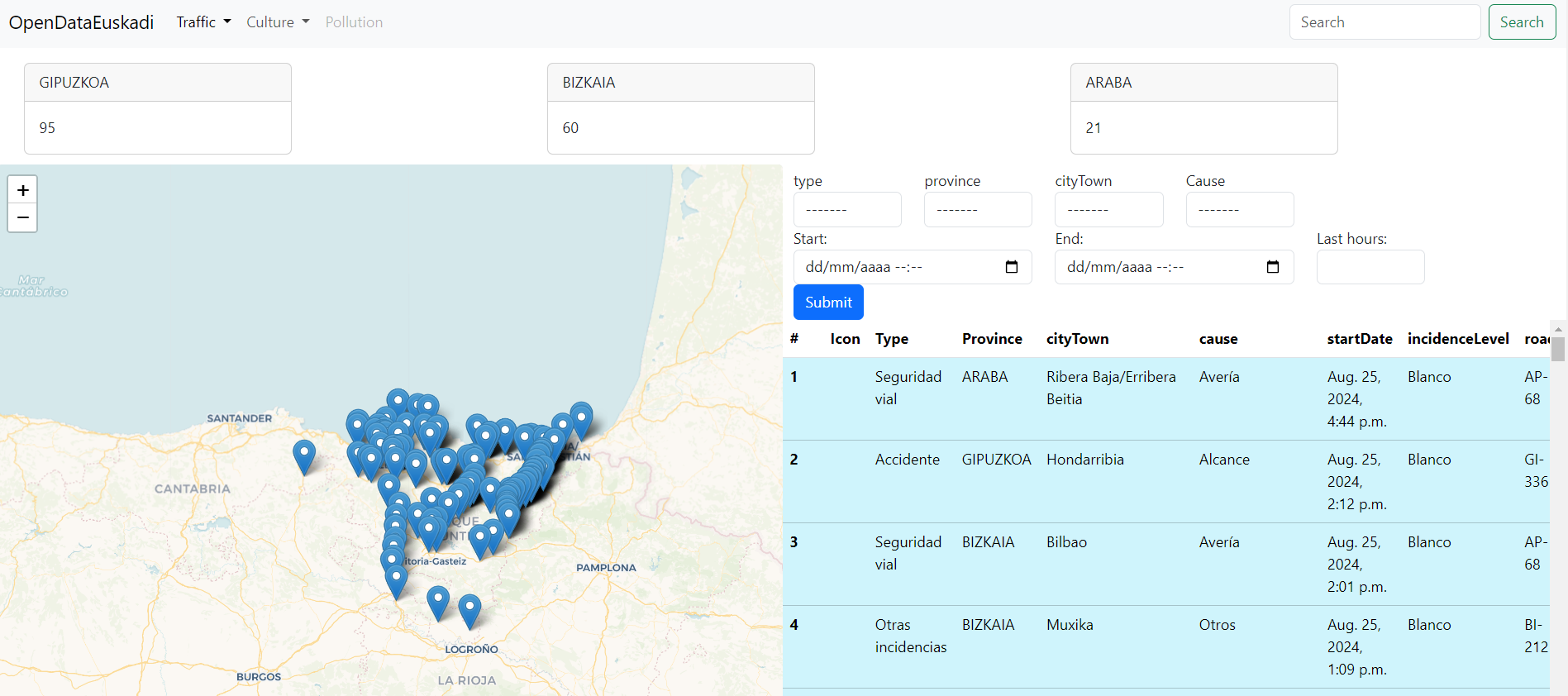Open the type filter dropdown
Screen dimensions: 1568x696
tap(847, 210)
